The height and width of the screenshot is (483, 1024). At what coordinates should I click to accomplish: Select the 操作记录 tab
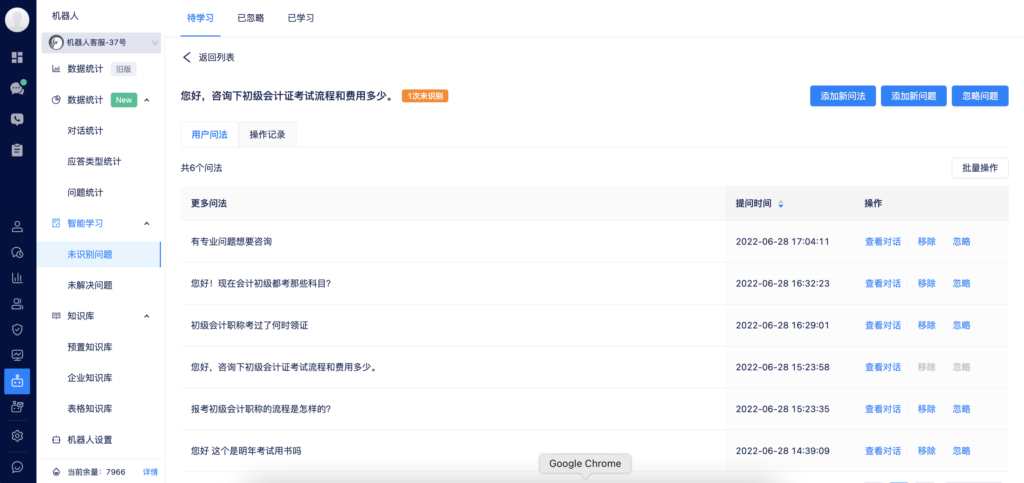pos(267,135)
